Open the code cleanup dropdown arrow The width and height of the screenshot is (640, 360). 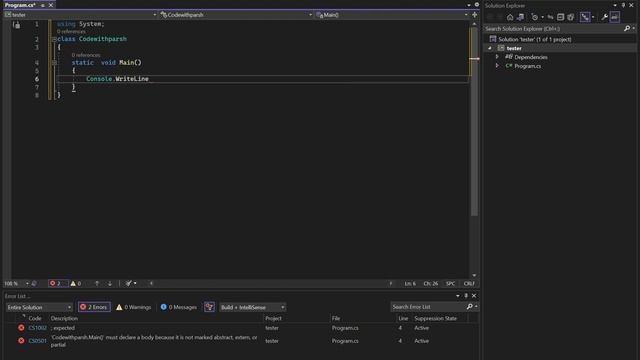point(135,283)
